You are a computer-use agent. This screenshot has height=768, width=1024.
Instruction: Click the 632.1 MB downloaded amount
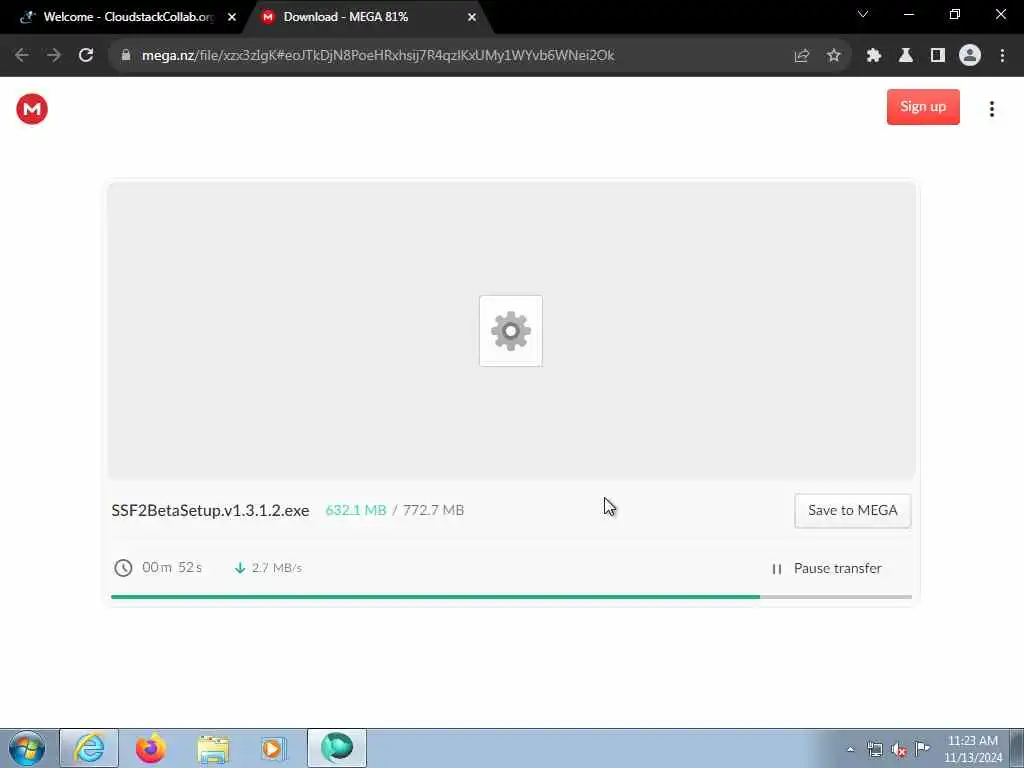(356, 510)
